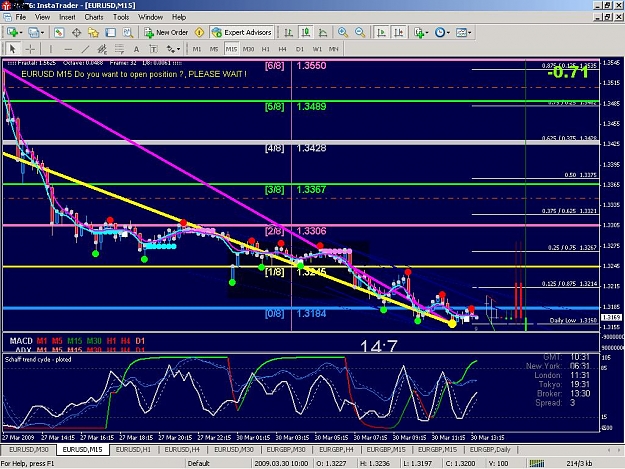Switch to the H4 timeframe
The height and width of the screenshot is (469, 625).
283,49
